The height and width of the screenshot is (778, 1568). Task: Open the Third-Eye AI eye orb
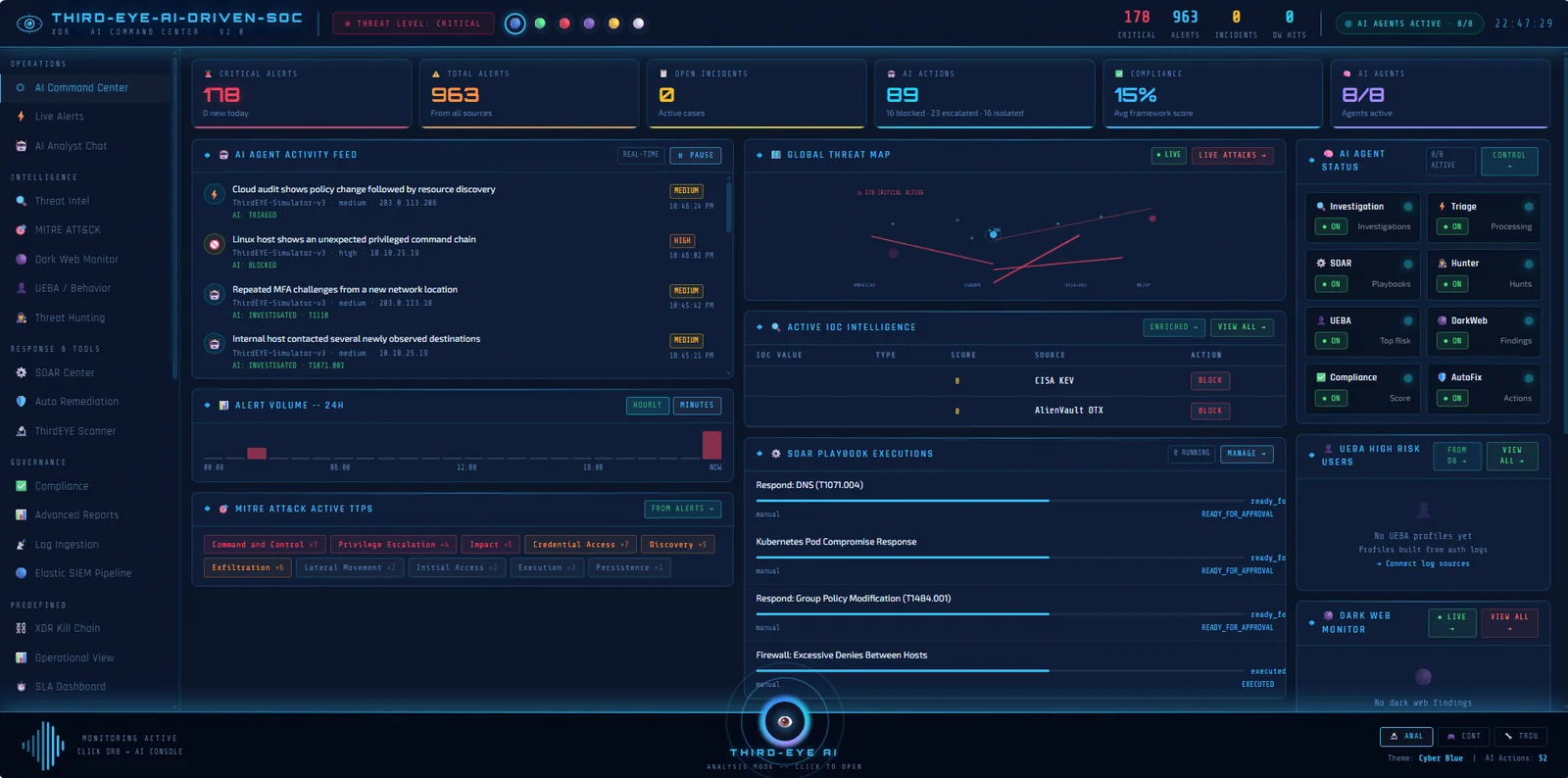(x=784, y=721)
